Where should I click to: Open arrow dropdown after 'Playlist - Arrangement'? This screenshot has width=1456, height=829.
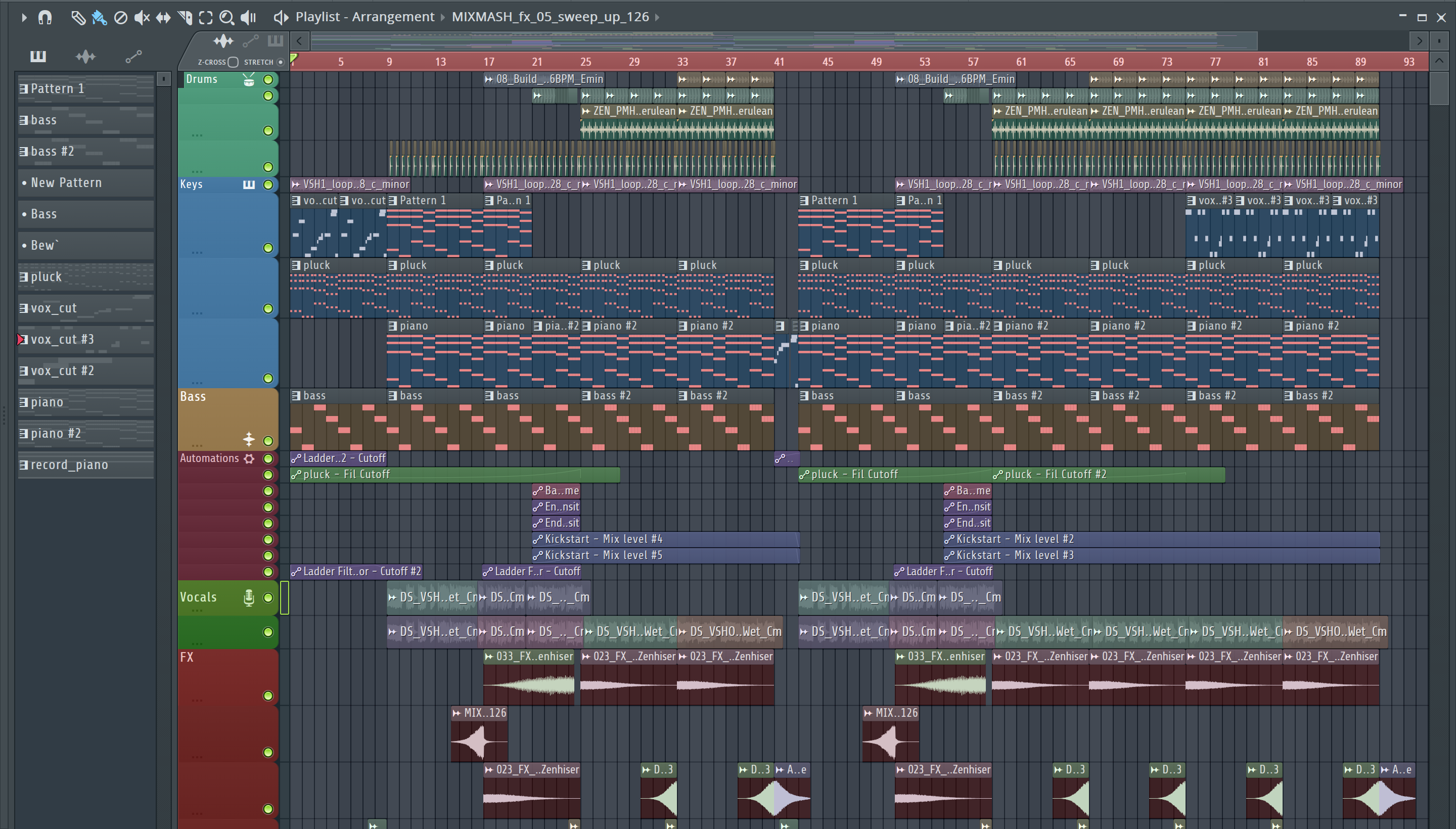click(443, 18)
